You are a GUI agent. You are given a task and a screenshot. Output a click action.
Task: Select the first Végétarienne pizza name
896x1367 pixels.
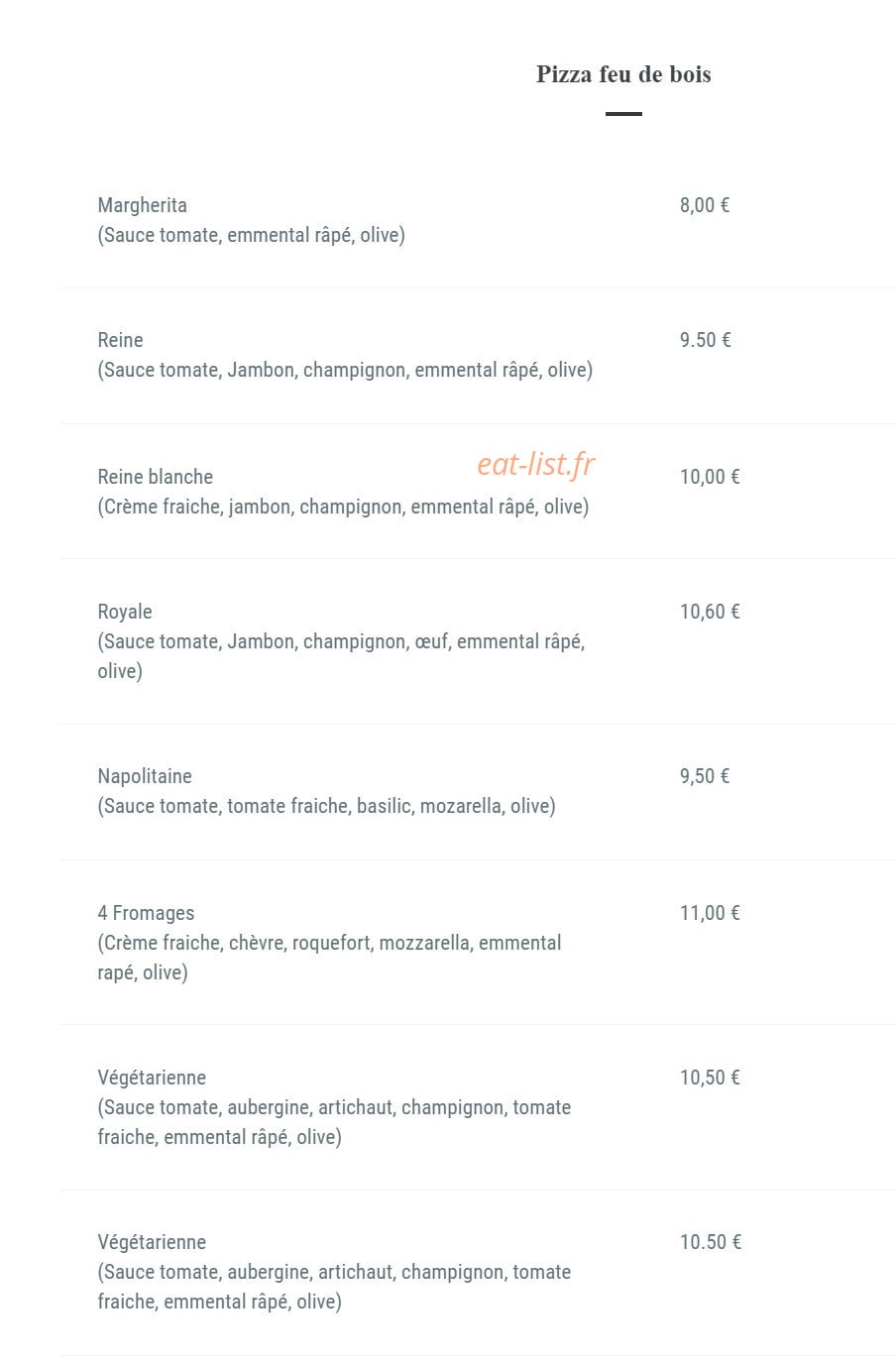coord(152,1078)
